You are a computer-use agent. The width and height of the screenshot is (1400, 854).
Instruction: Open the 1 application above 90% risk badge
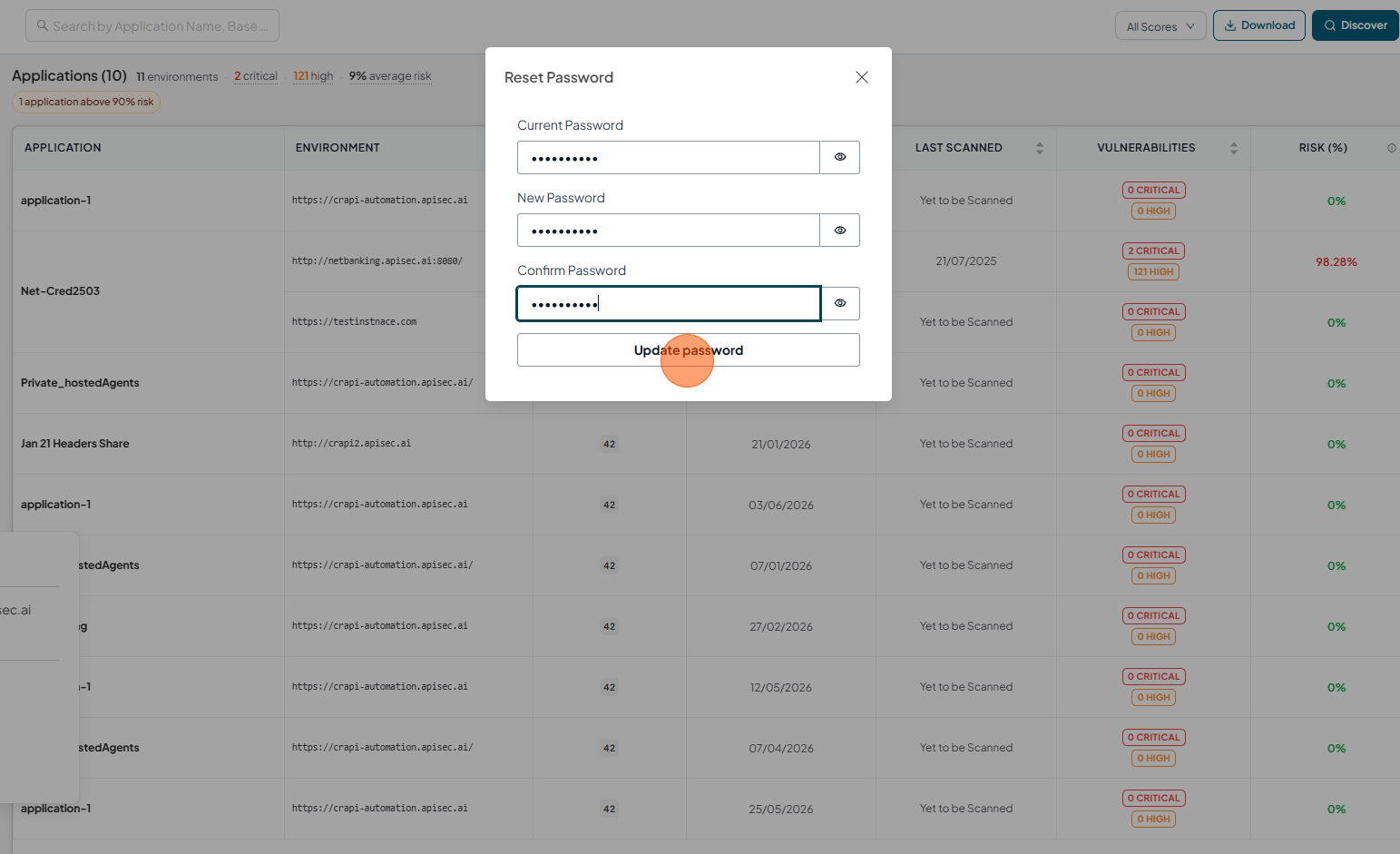(86, 102)
